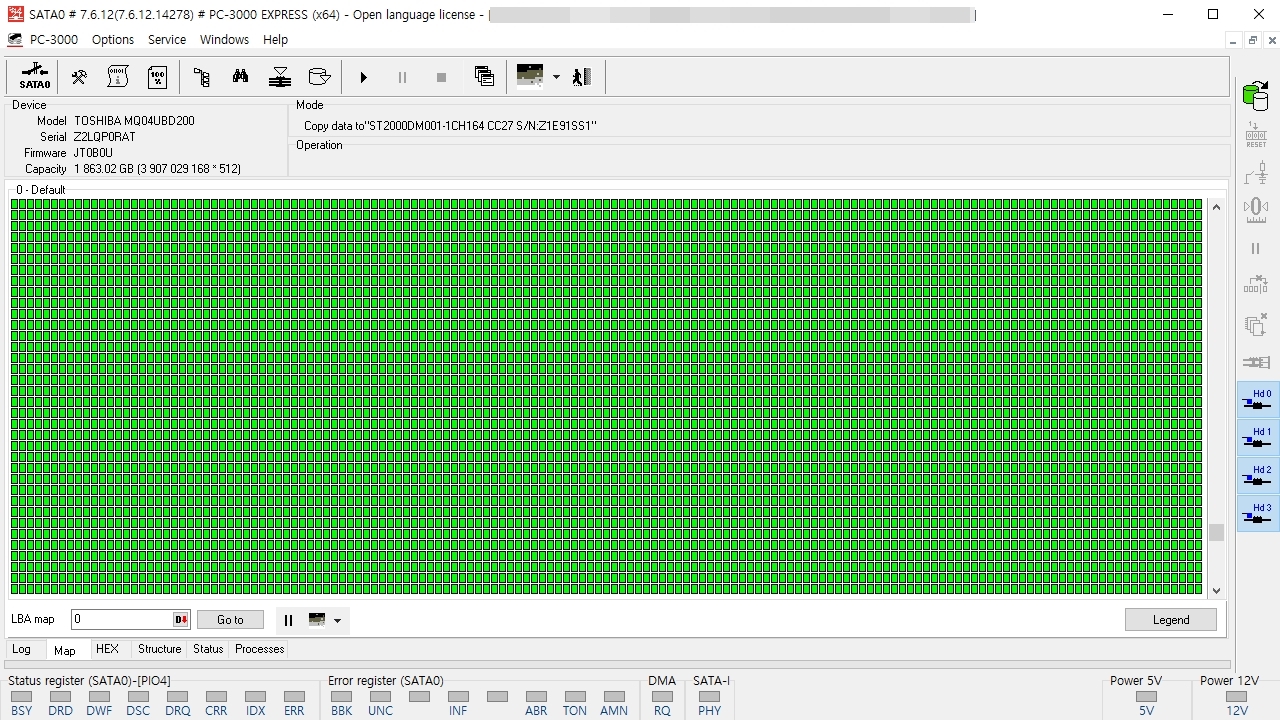Click the model text TOSHIBA MQ04UBD200
This screenshot has width=1280, height=720.
(134, 121)
